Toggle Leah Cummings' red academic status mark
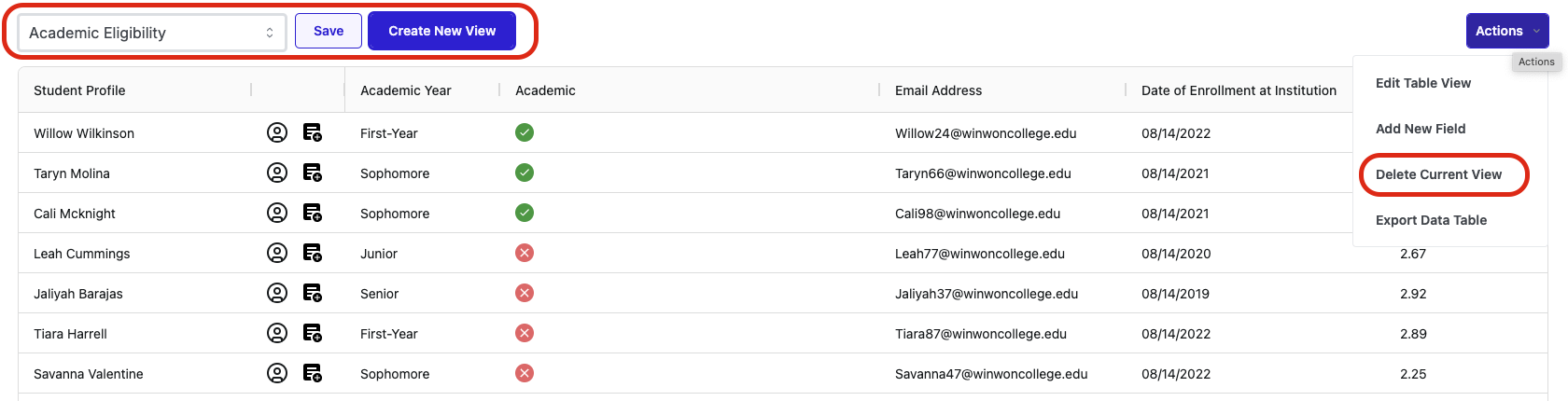Screen dimensions: 1568x401 coord(525,253)
